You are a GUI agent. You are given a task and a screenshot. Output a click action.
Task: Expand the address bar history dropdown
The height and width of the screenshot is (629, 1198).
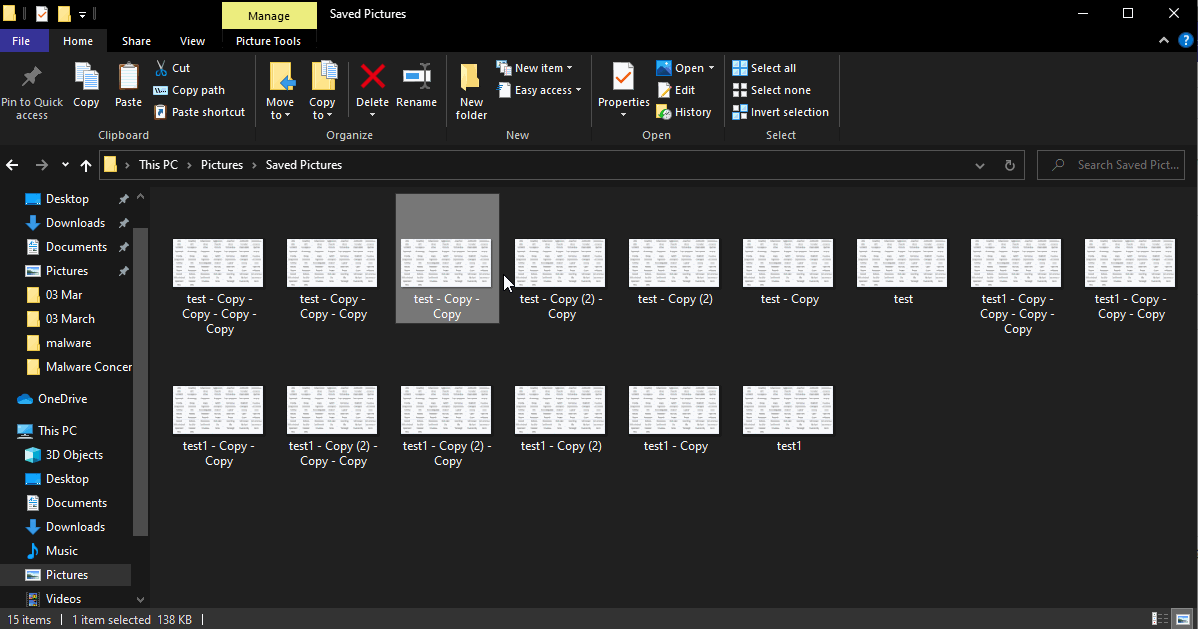pos(979,165)
